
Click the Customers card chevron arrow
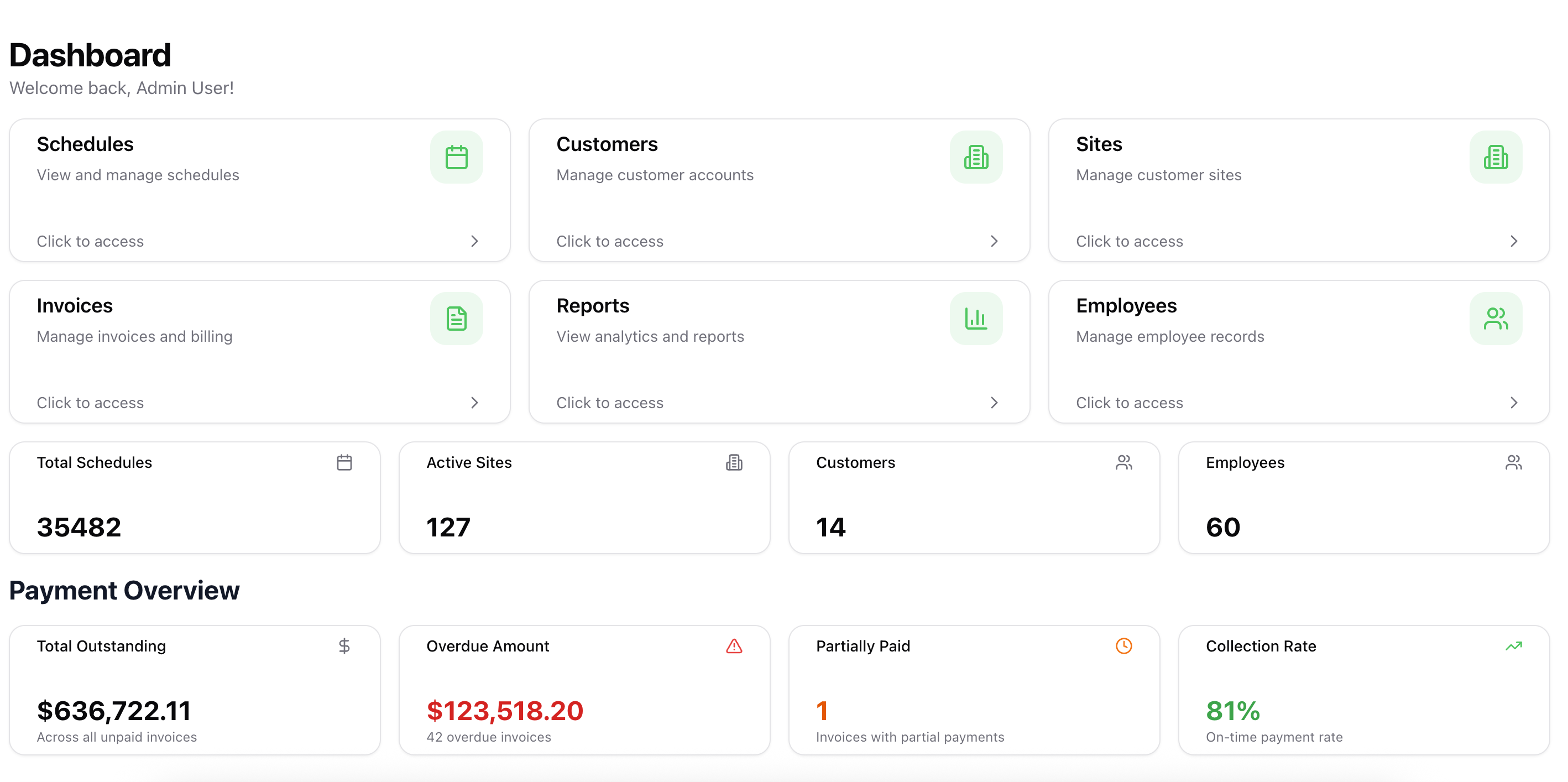994,241
